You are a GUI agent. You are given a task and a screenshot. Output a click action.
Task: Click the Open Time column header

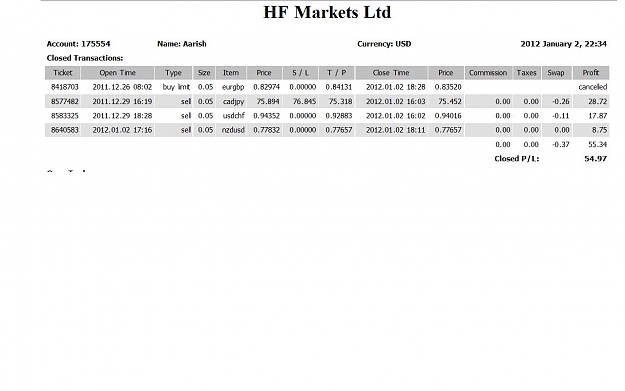(118, 73)
